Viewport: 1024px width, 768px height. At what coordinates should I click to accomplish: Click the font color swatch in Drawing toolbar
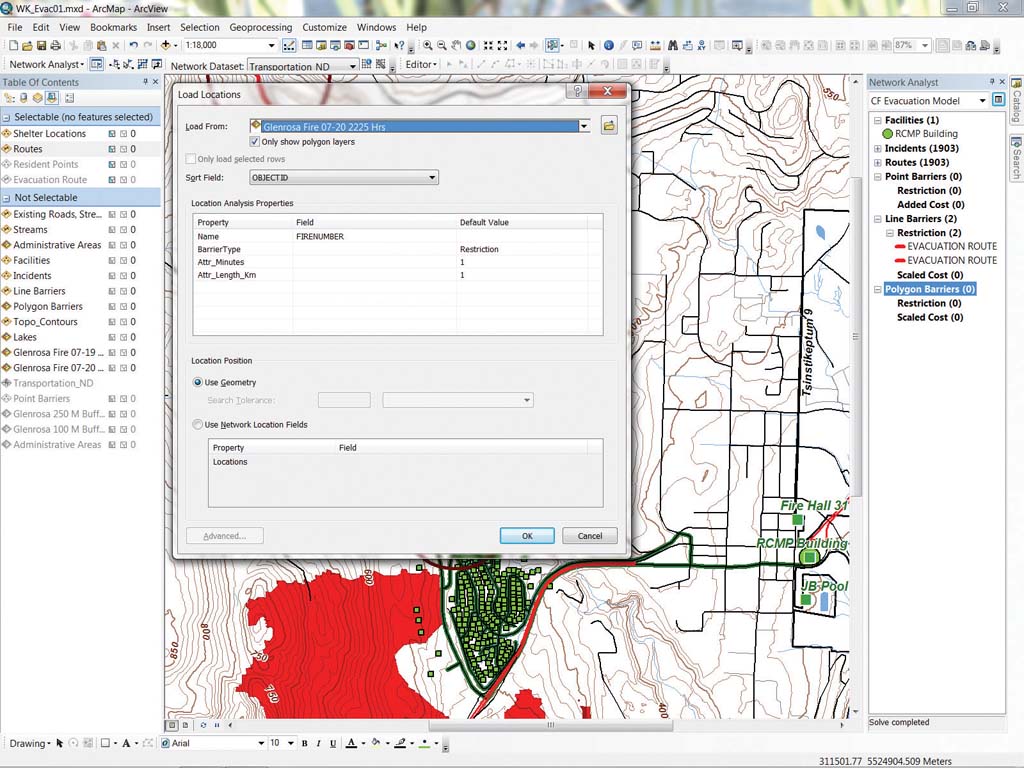coord(350,744)
